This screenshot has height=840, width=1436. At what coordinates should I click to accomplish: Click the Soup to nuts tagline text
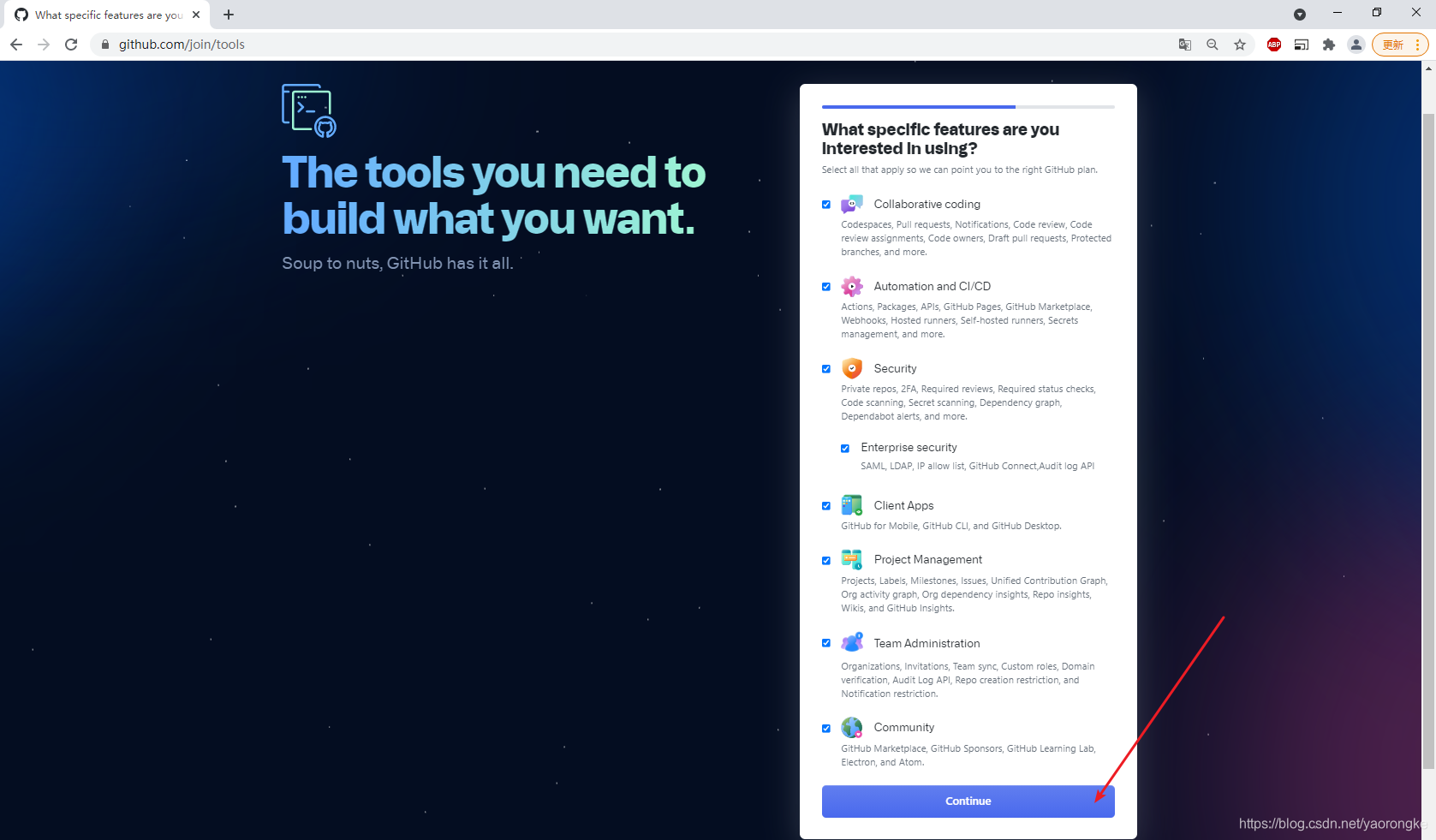tap(398, 263)
